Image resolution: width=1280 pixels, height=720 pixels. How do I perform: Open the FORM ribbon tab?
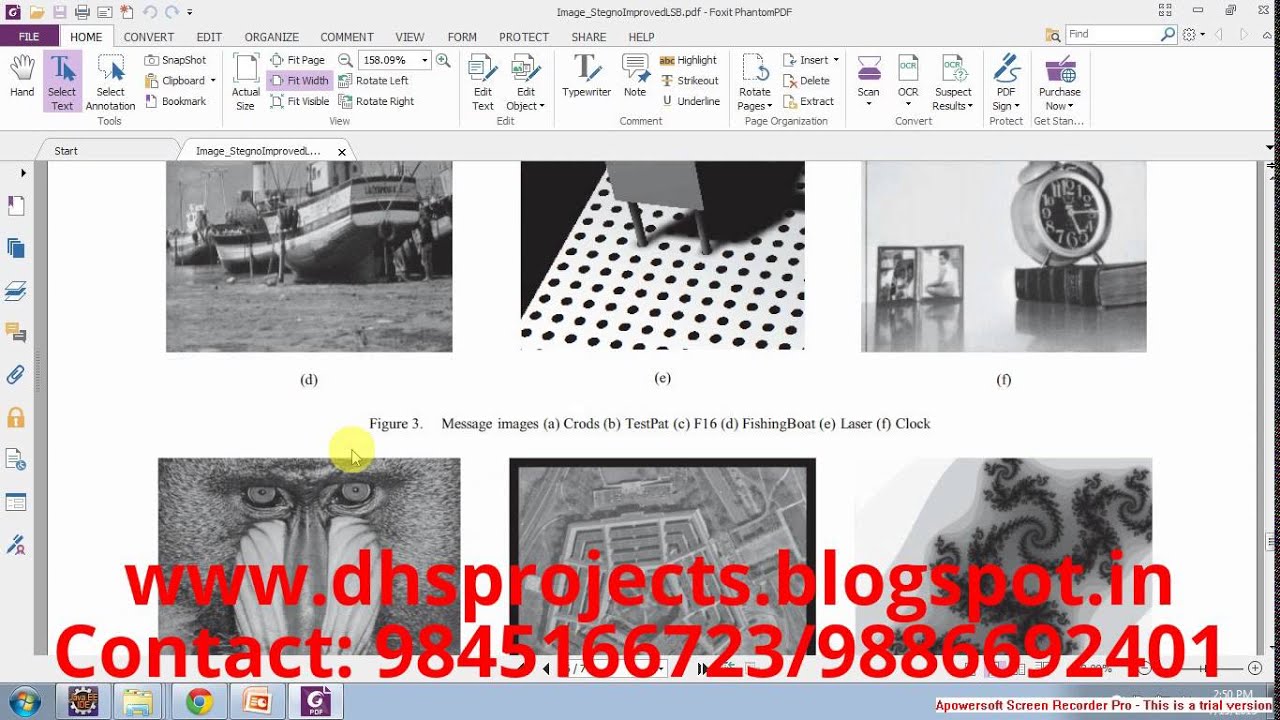point(462,37)
